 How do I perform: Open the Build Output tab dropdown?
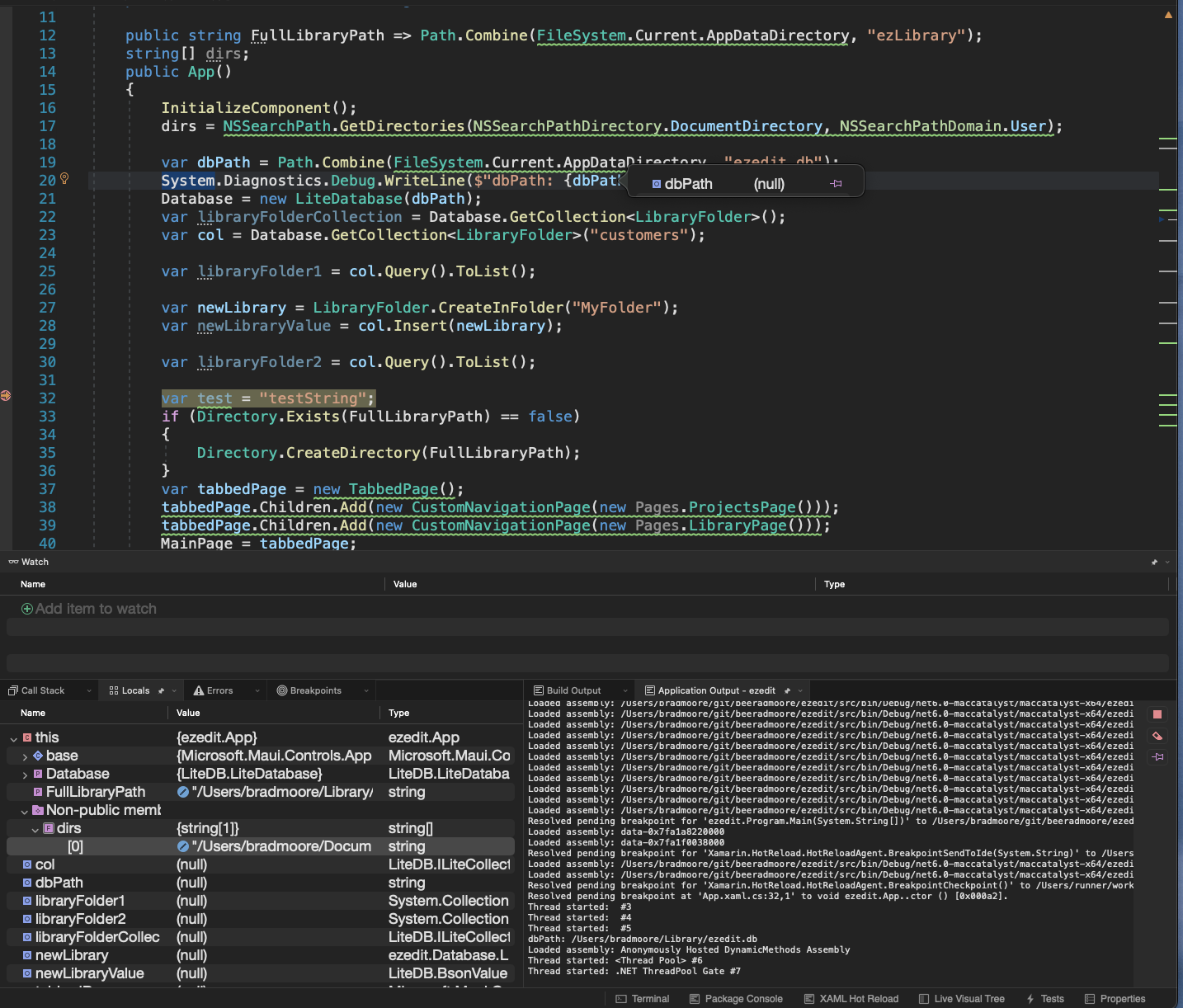pos(624,690)
